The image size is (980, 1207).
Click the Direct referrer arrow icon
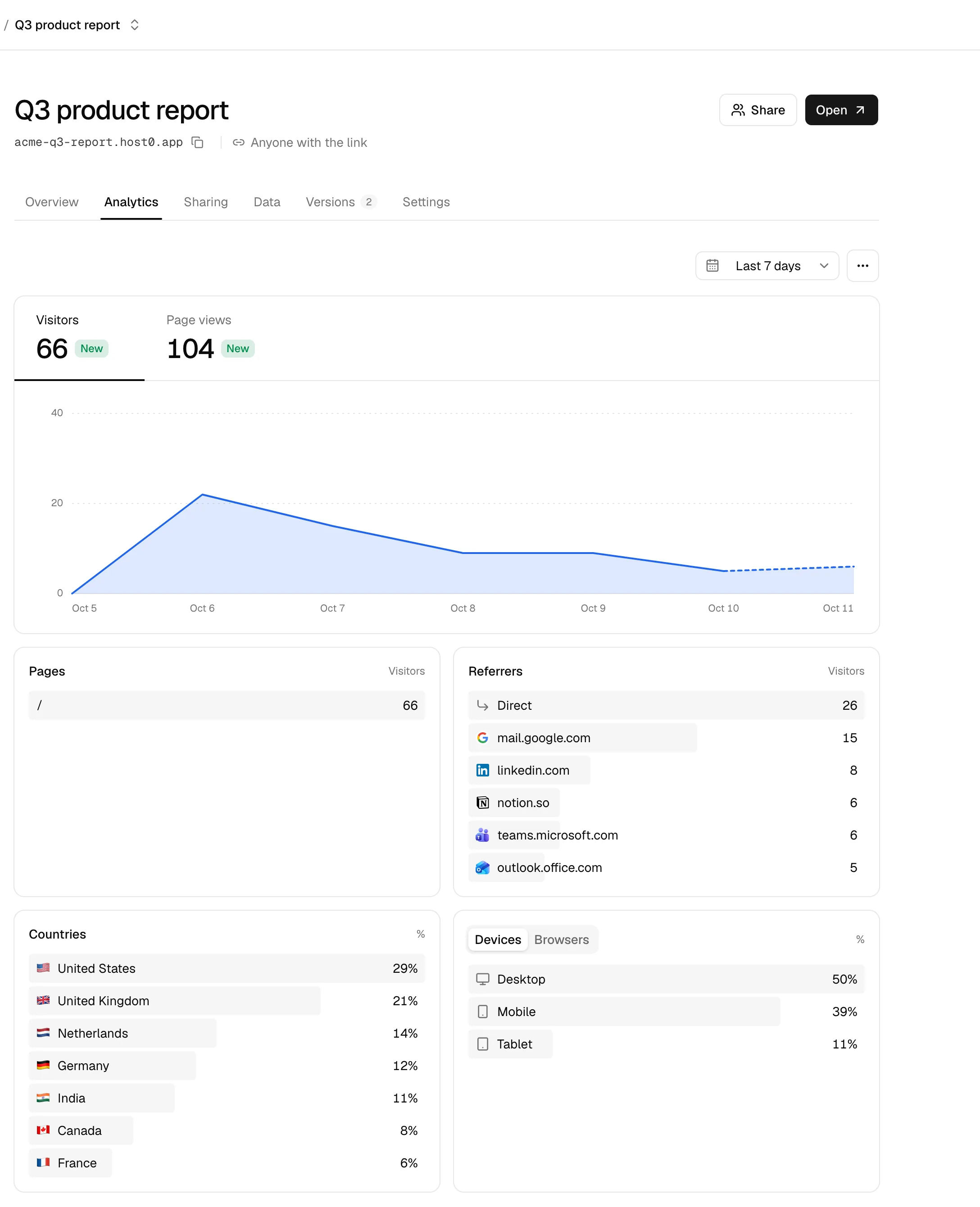pos(482,705)
